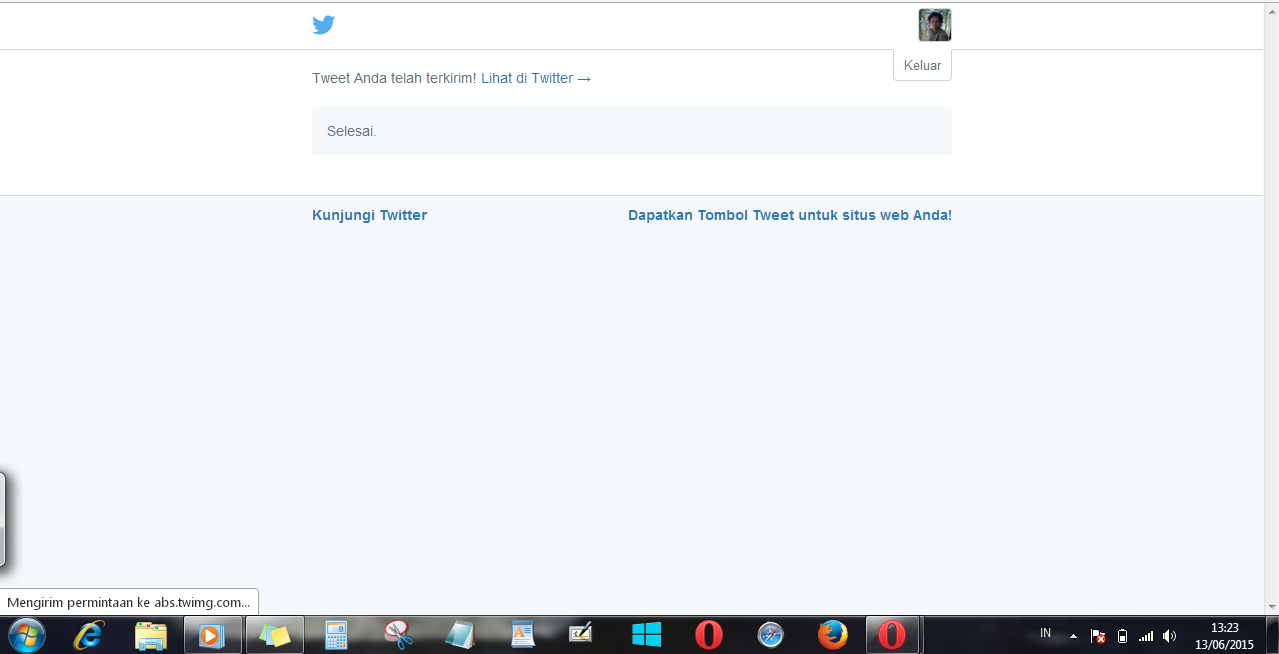The width and height of the screenshot is (1279, 654).
Task: Open Action Center flag tray icon
Action: (x=1098, y=636)
